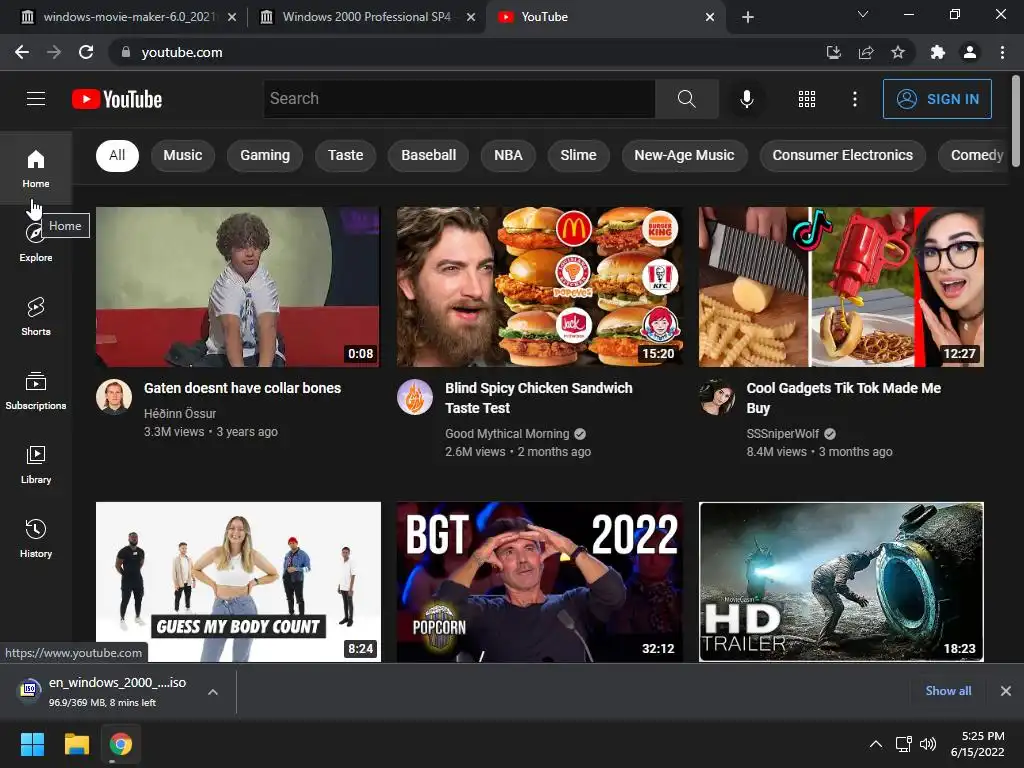The width and height of the screenshot is (1024, 768).
Task: Open Explore in the sidebar
Action: click(x=36, y=242)
